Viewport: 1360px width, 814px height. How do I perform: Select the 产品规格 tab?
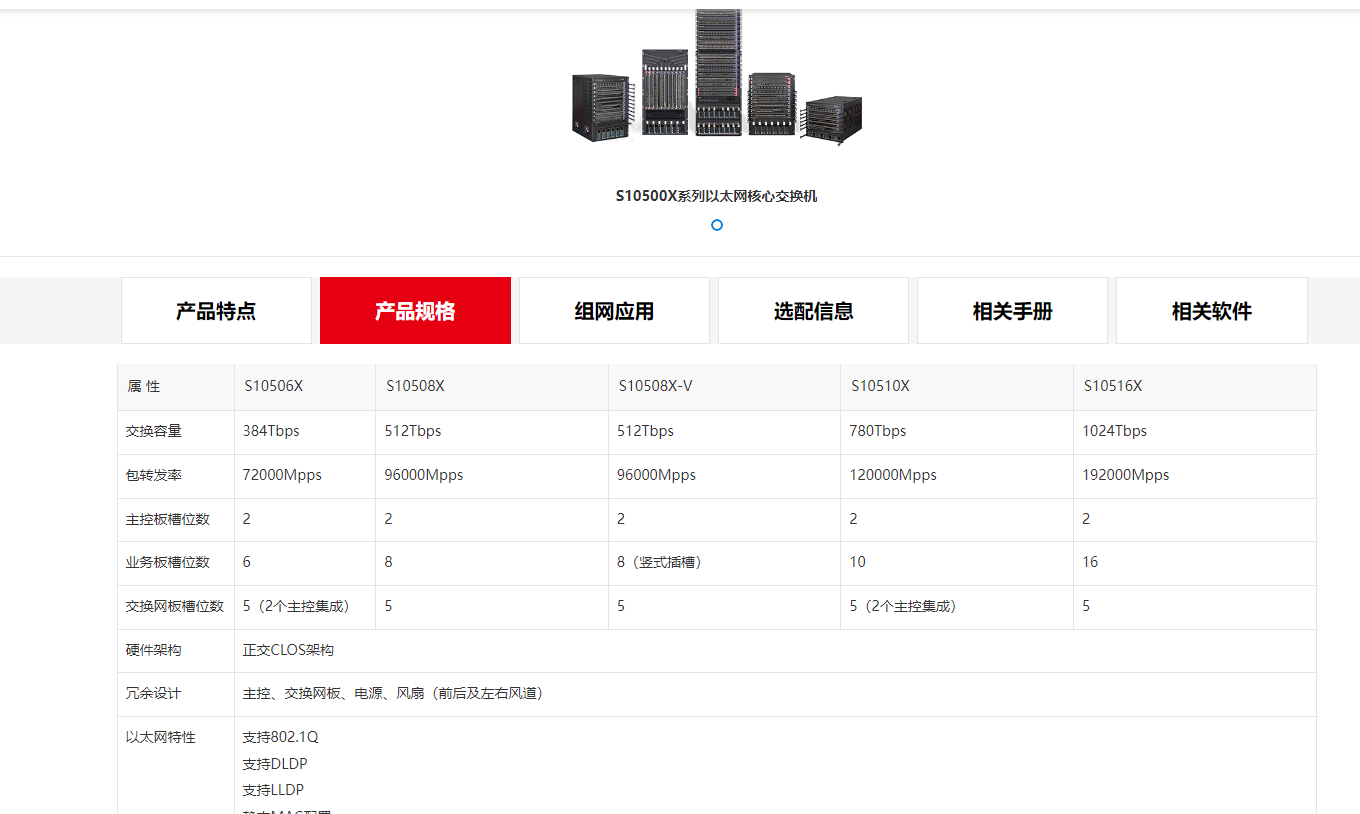point(415,311)
